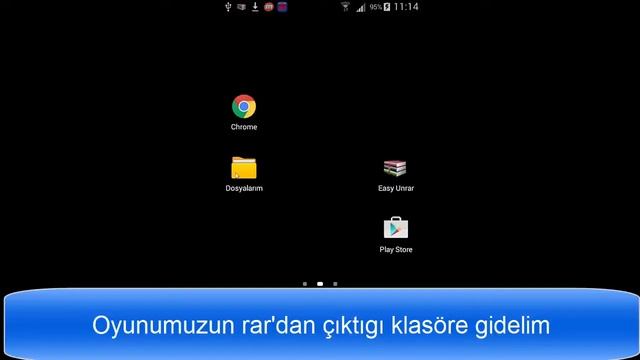Tap the USB connection status icon
Image resolution: width=640 pixels, height=360 pixels.
(228, 7)
